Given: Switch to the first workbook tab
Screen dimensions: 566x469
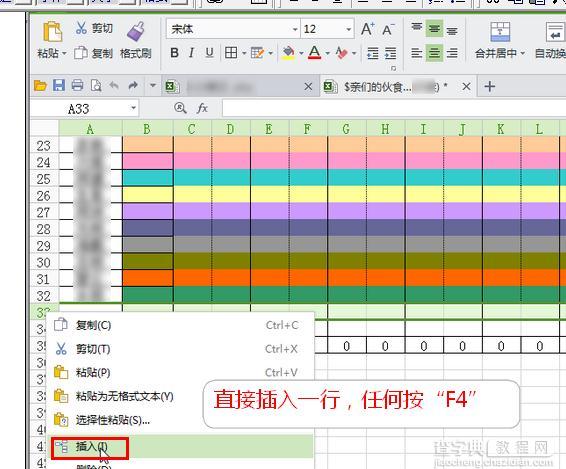Looking at the screenshot, I should (240, 87).
